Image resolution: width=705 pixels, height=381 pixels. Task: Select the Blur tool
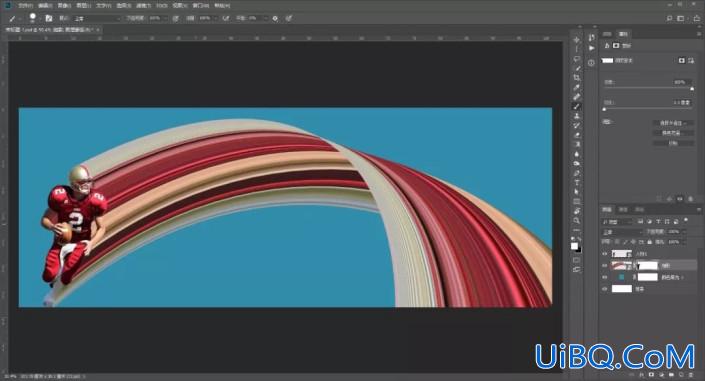[577, 153]
